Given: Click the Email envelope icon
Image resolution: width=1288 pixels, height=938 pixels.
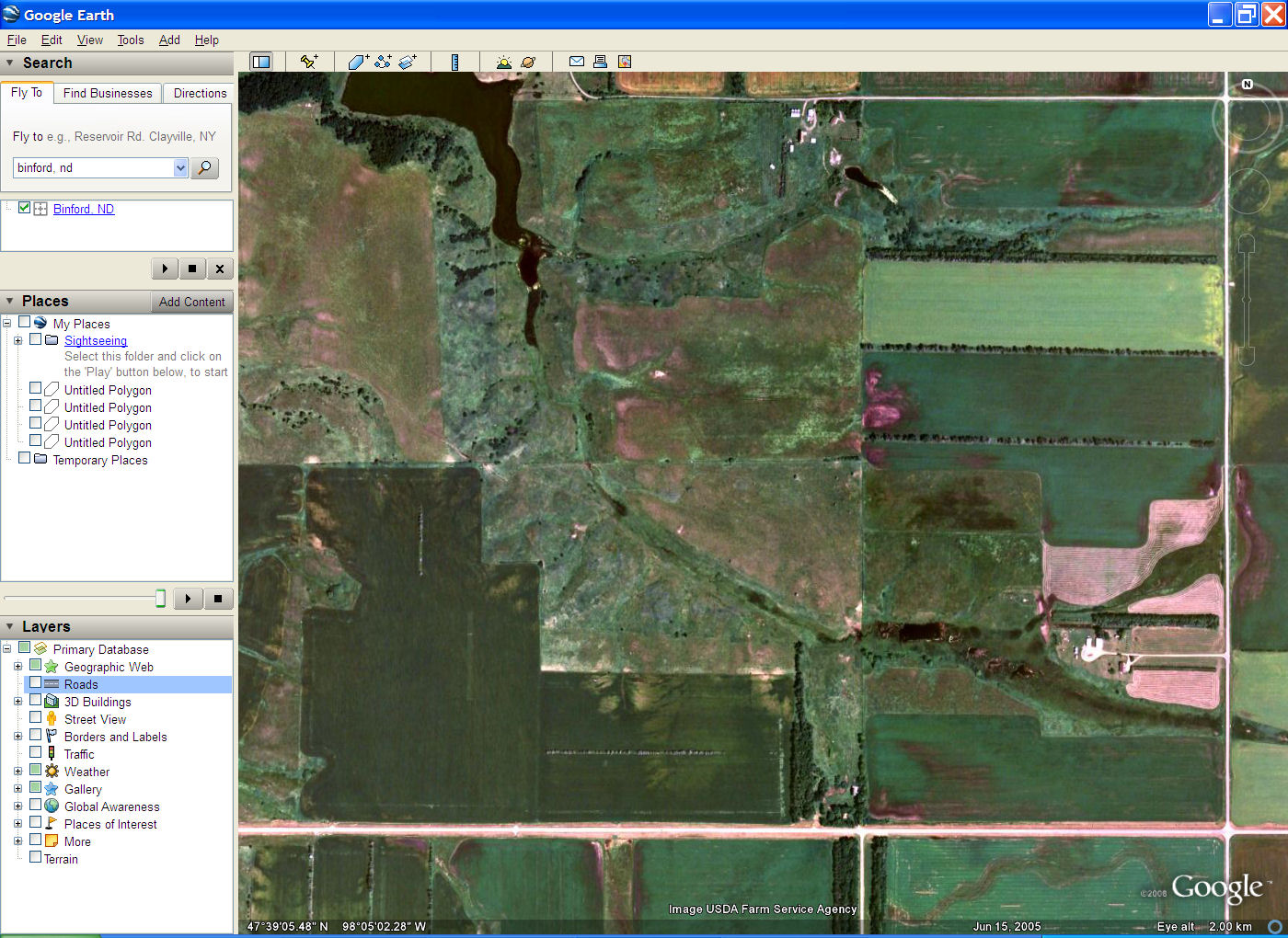Looking at the screenshot, I should tap(577, 62).
